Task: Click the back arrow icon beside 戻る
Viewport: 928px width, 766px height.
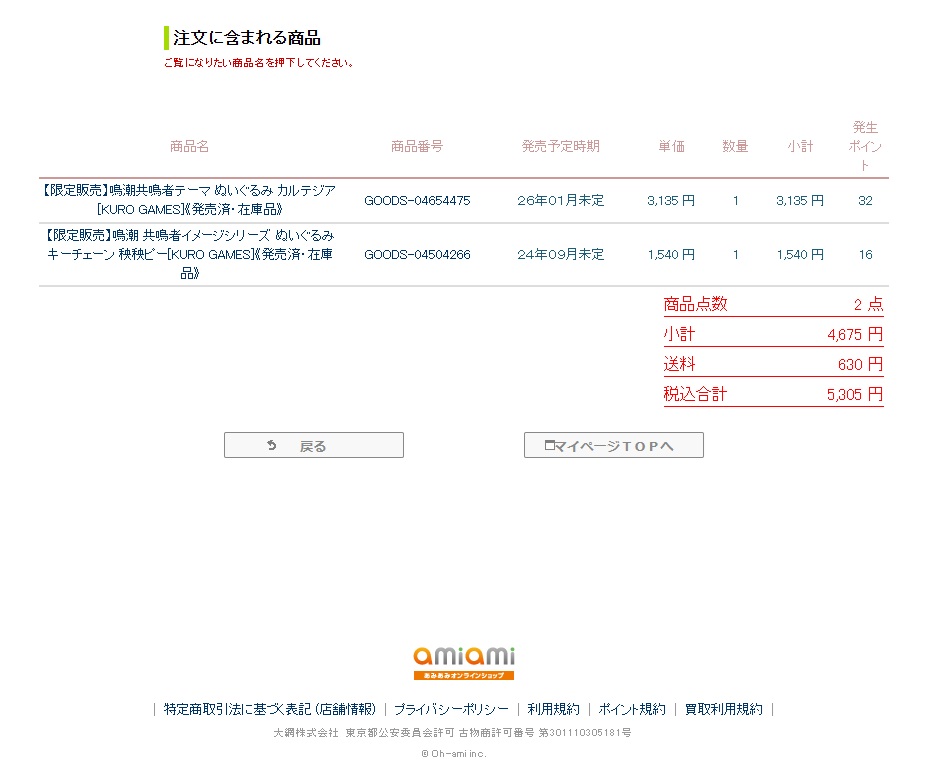Action: [271, 446]
